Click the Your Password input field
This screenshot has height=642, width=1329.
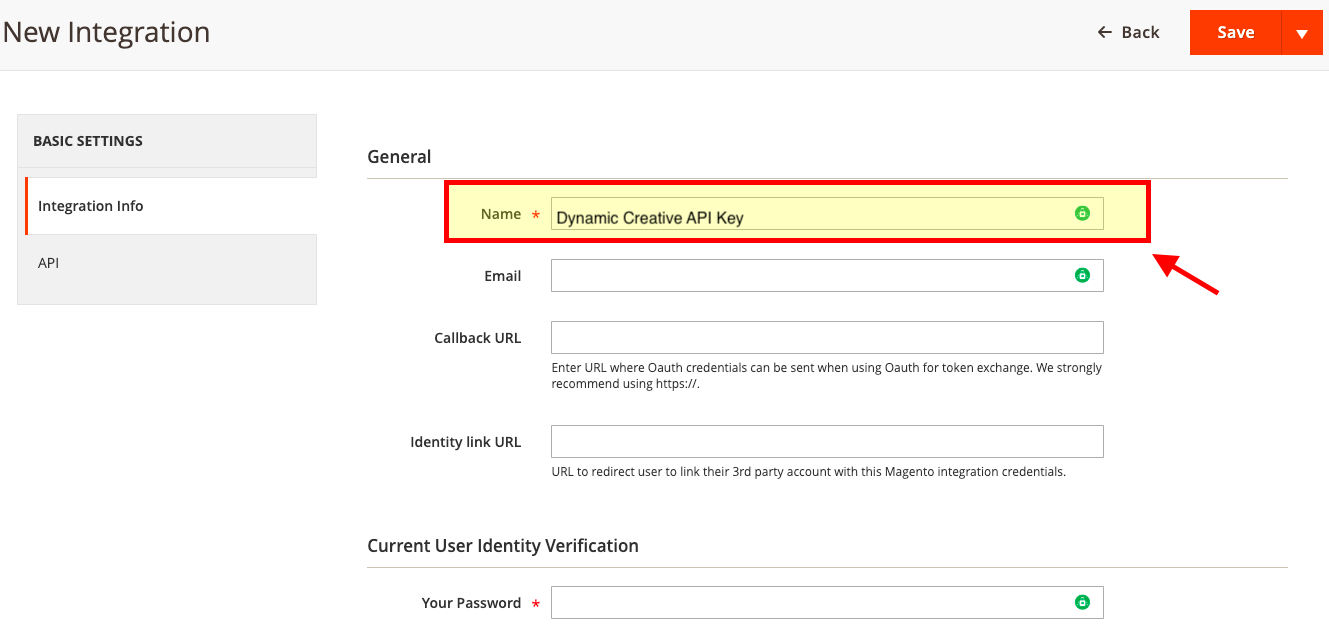tap(827, 602)
